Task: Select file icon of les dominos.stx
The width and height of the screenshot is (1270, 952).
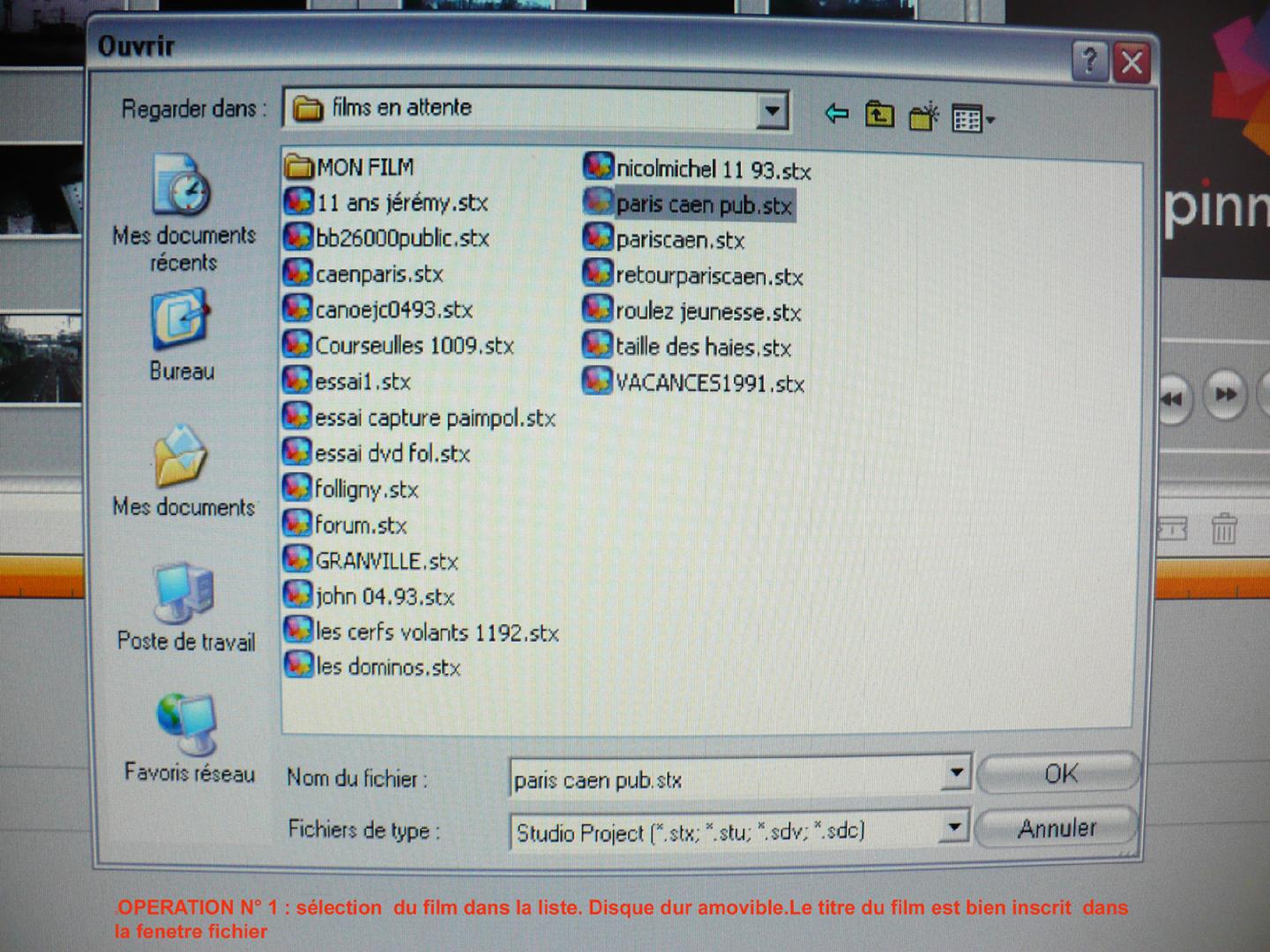Action: [298, 665]
